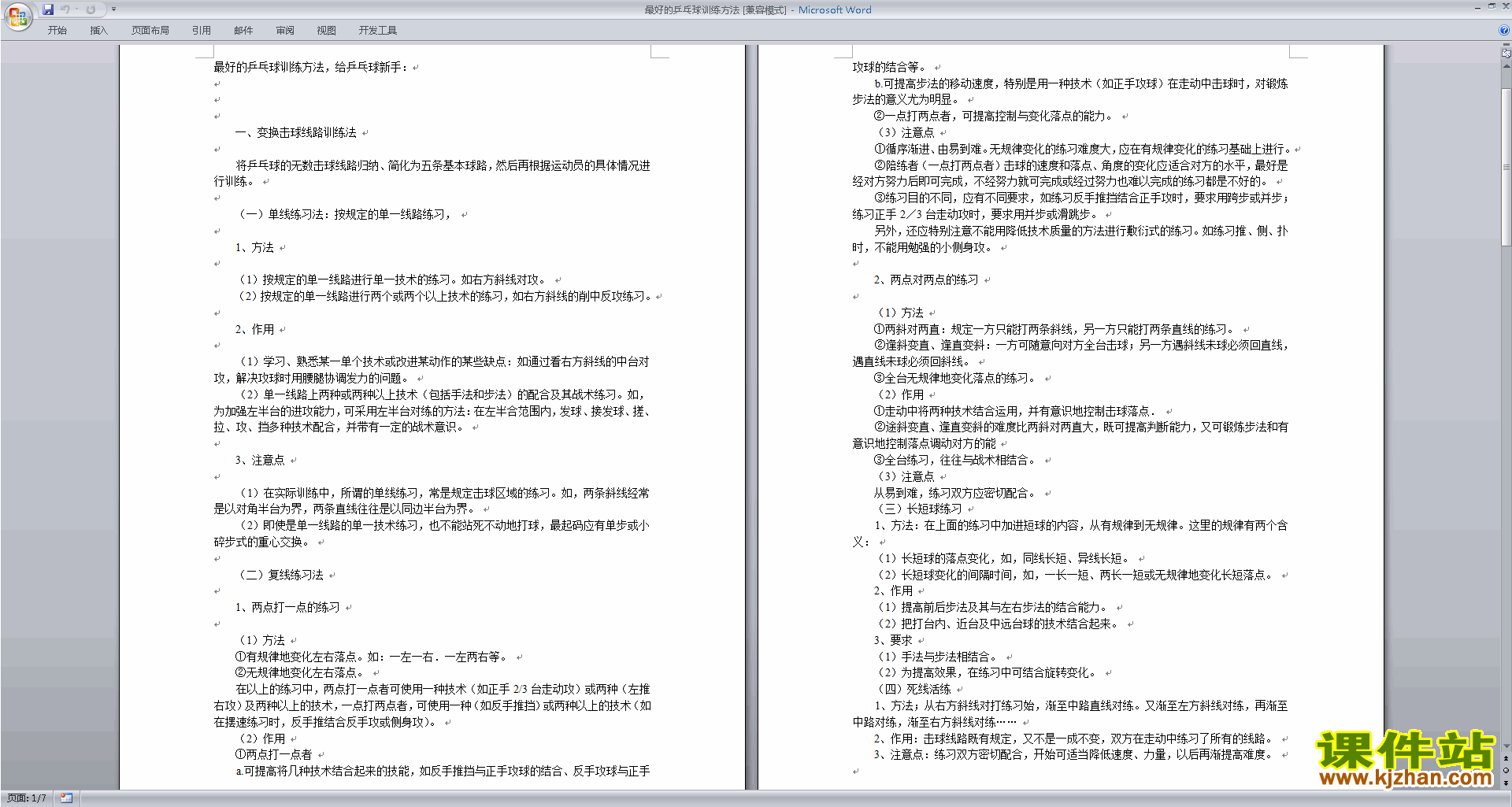This screenshot has height=807, width=1512.
Task: Click line 从易到难，练习双方应密切配合
Action: click(x=955, y=493)
